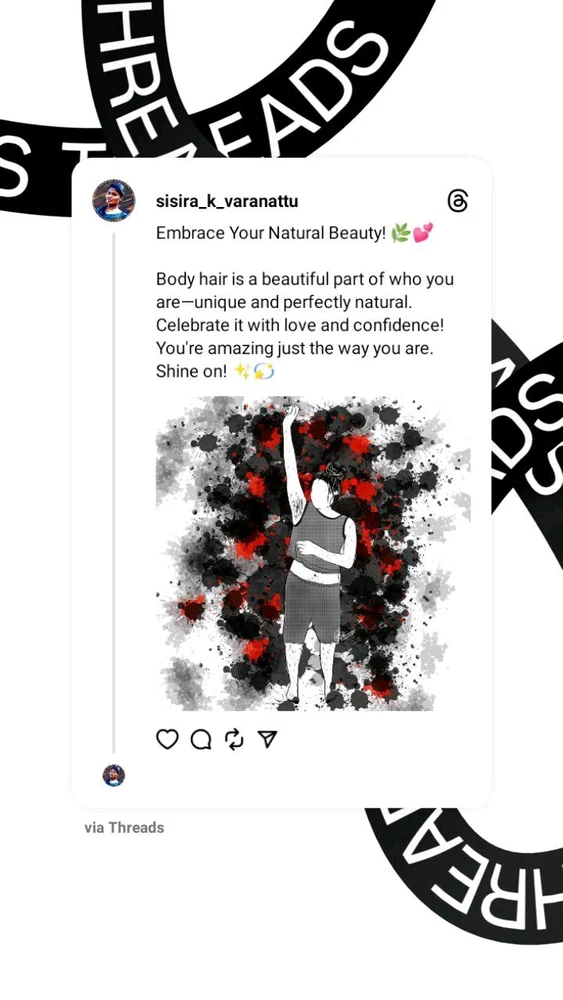Screen dimensions: 563x1000
Task: Click the "Body hair is a beautiful part" paragraph
Action: [x=305, y=325]
